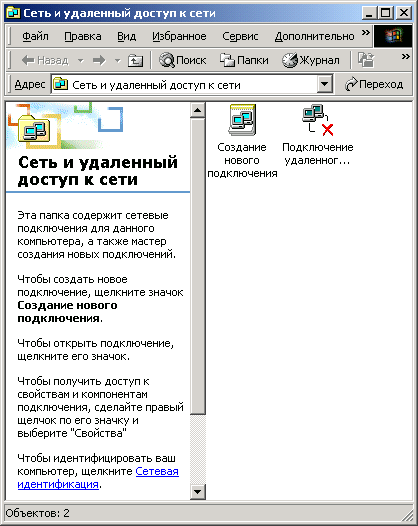
Task: Open the address bar dropdown list
Action: (x=324, y=84)
